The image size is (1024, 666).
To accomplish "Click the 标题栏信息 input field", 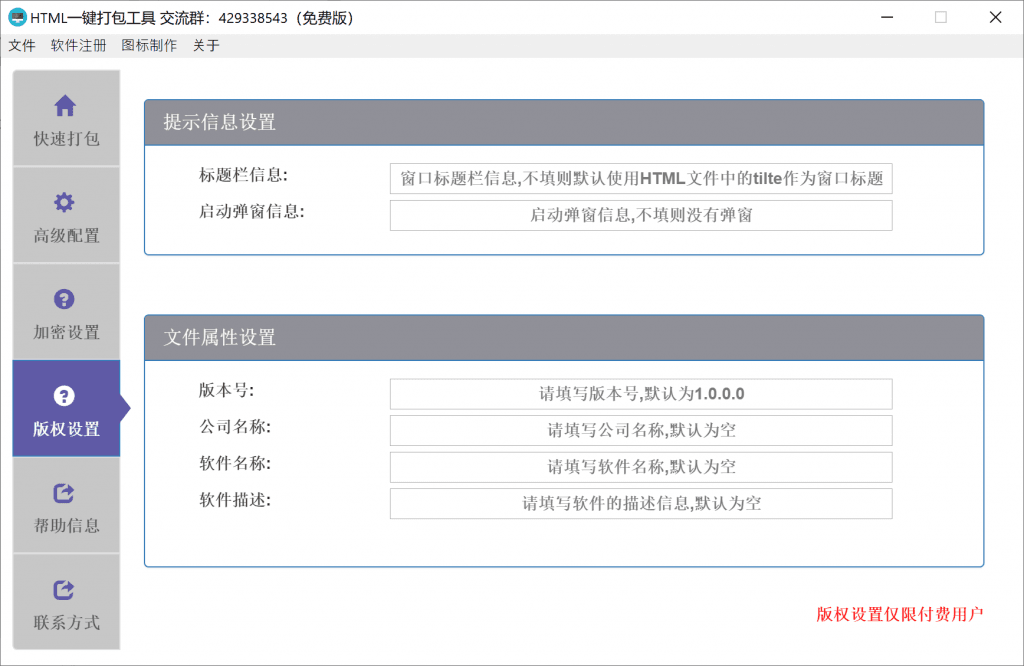I will coord(640,179).
